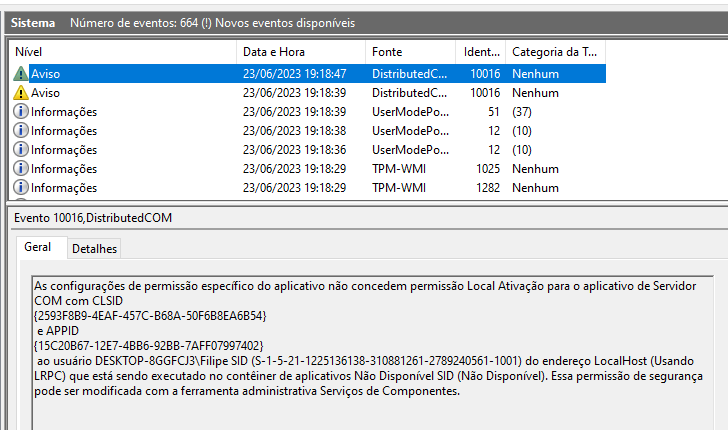Select Informações level text of the 19:18:38 event
The image size is (728, 430).
tap(64, 131)
